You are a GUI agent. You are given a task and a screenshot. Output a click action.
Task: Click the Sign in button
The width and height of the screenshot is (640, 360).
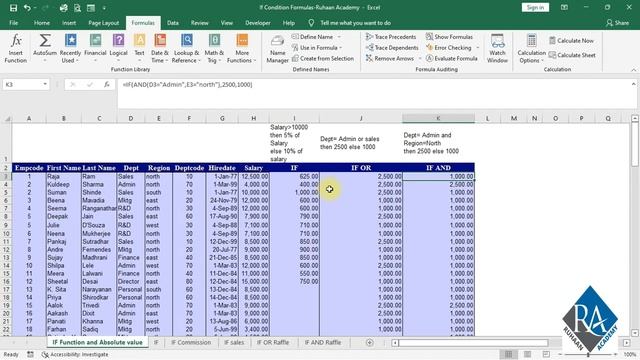pos(535,8)
